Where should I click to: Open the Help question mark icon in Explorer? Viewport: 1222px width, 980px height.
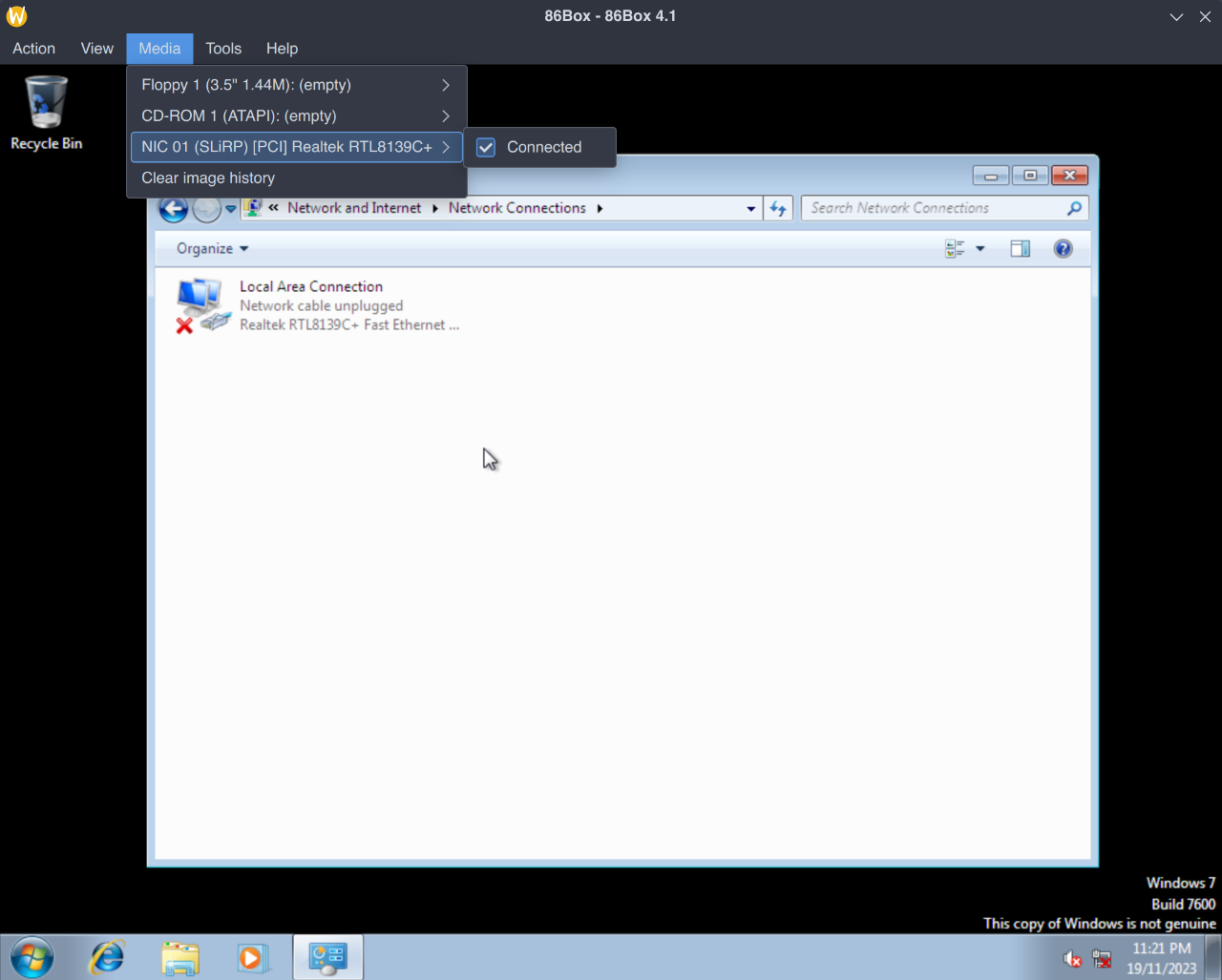pyautogui.click(x=1063, y=248)
